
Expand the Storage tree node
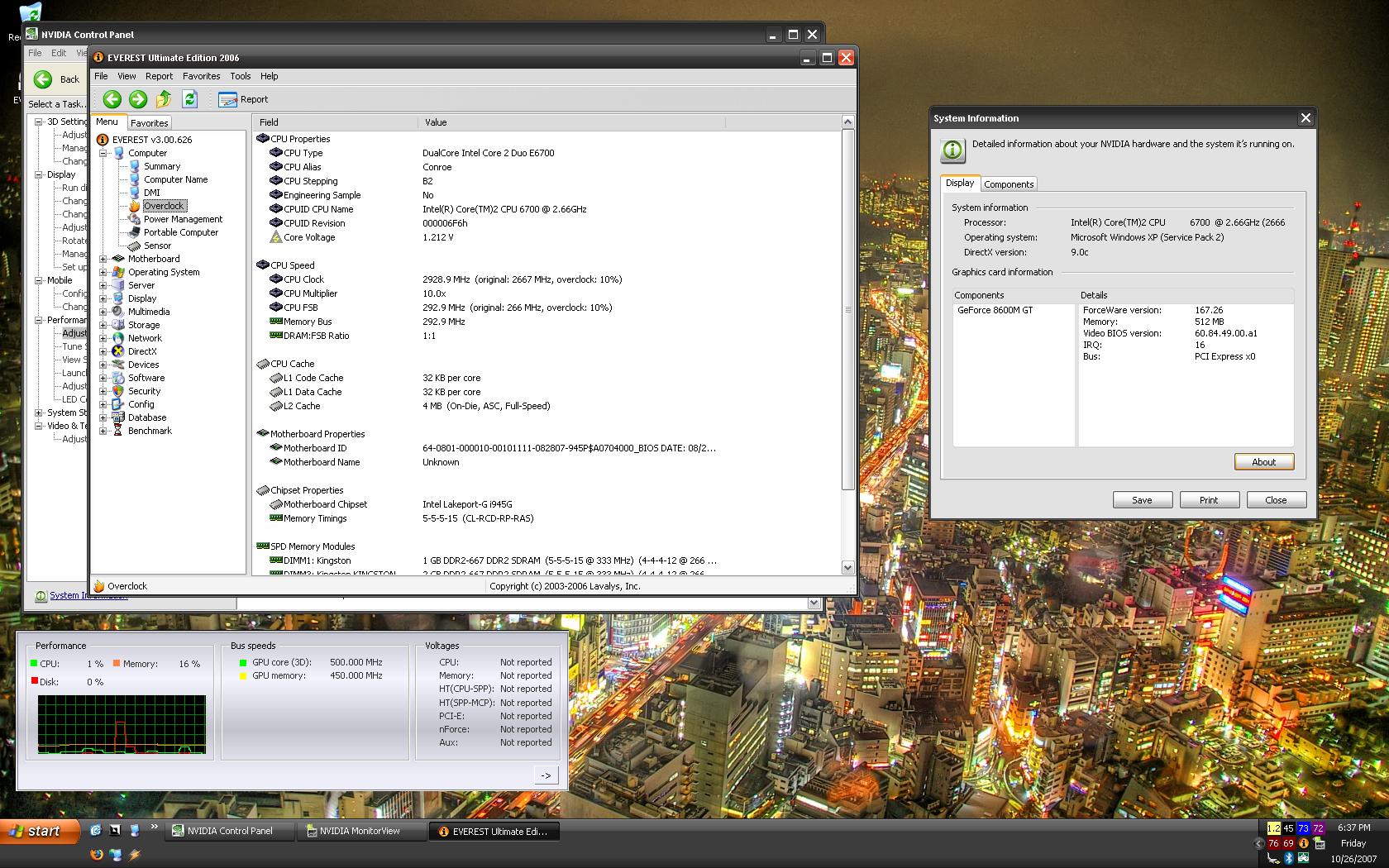tap(103, 325)
